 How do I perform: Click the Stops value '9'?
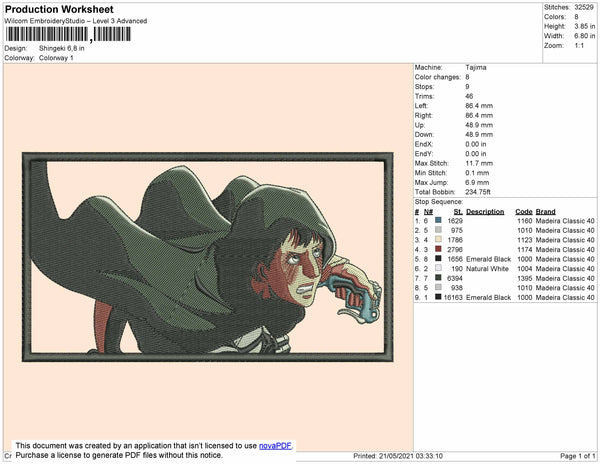[467, 86]
